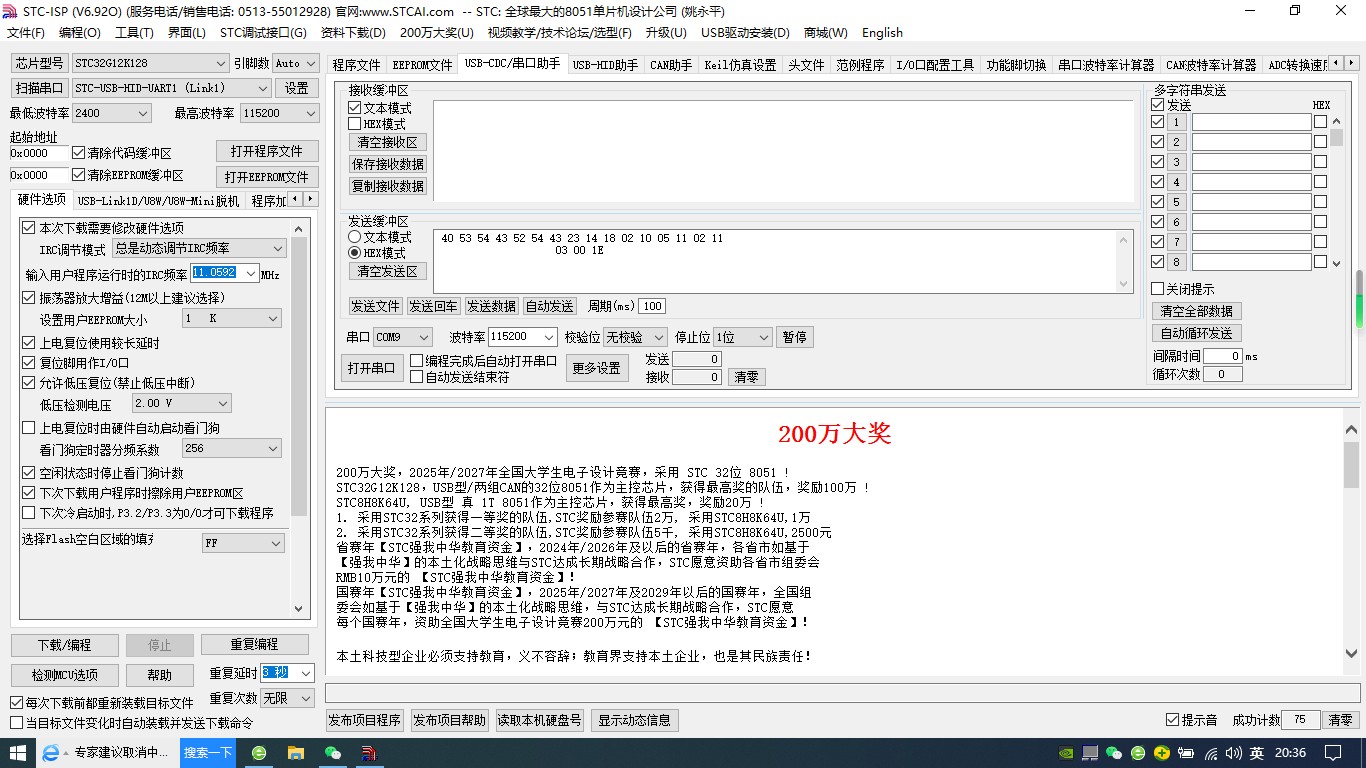Select the 文本模式 radio in the send buffer
This screenshot has width=1366, height=768.
(x=354, y=238)
